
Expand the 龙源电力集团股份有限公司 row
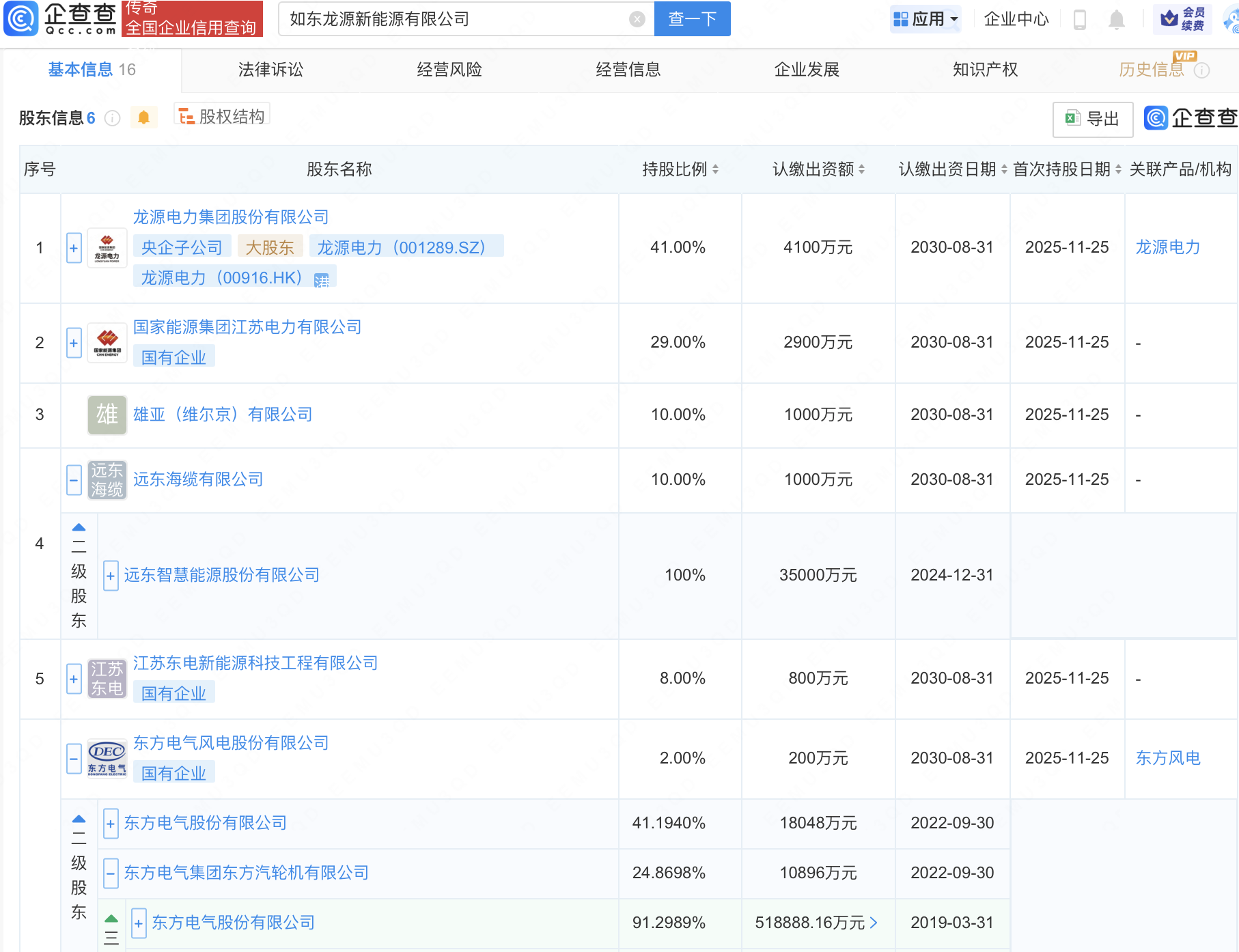tap(74, 248)
